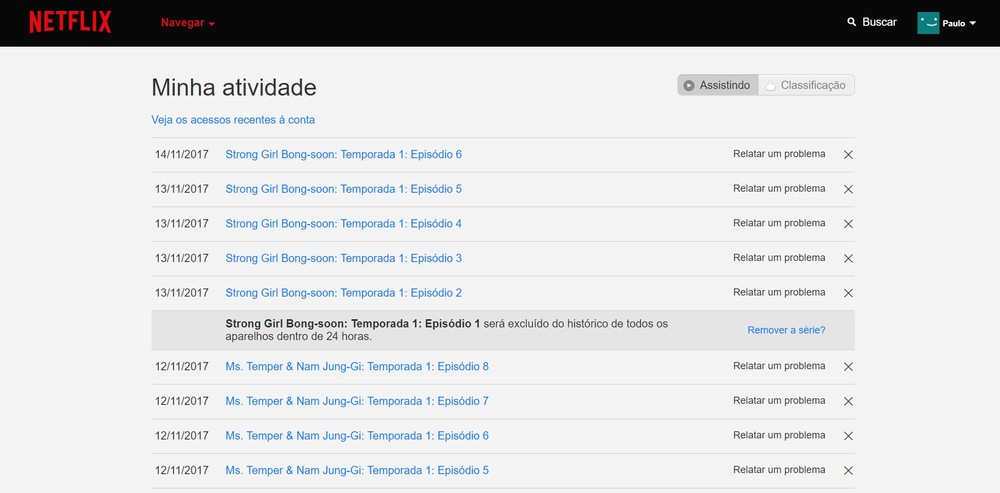Image resolution: width=1000 pixels, height=493 pixels.
Task: Open Strong Girl Bong-soon Episódio 6 link
Action: coord(343,154)
